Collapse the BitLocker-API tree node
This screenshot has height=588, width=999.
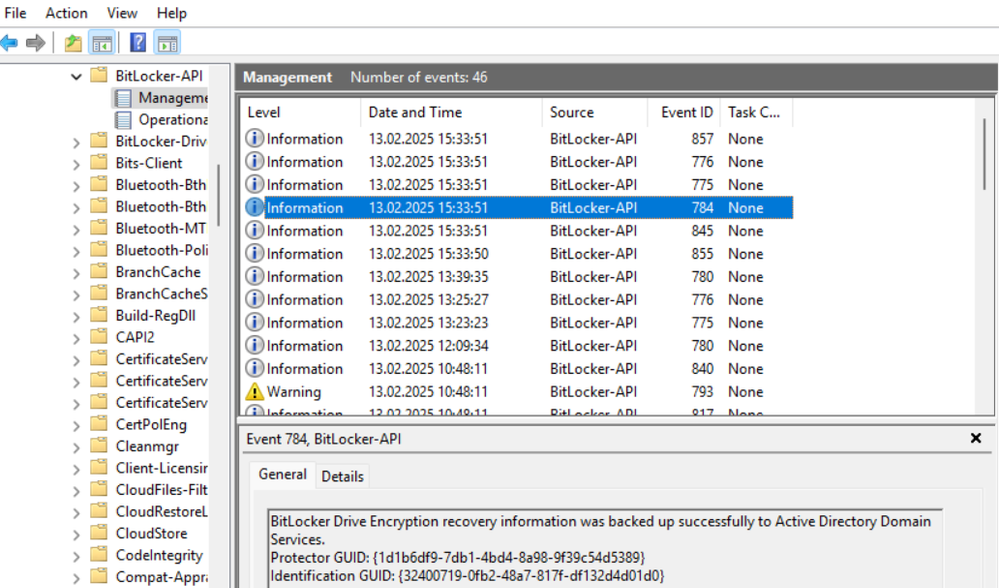pyautogui.click(x=76, y=77)
